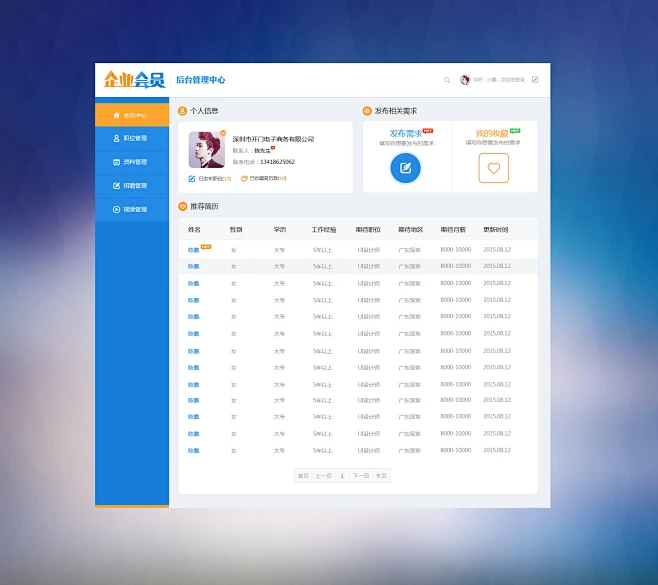Click the 发布需求 title link
This screenshot has height=585, width=658.
(405, 134)
